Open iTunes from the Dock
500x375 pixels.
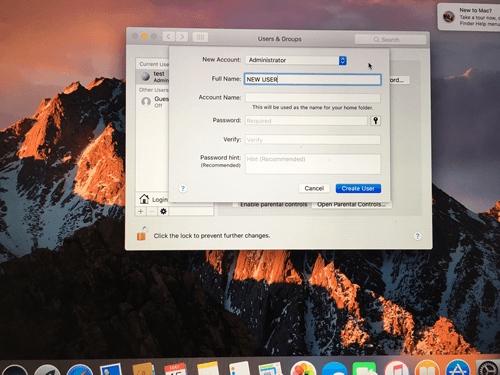397,369
